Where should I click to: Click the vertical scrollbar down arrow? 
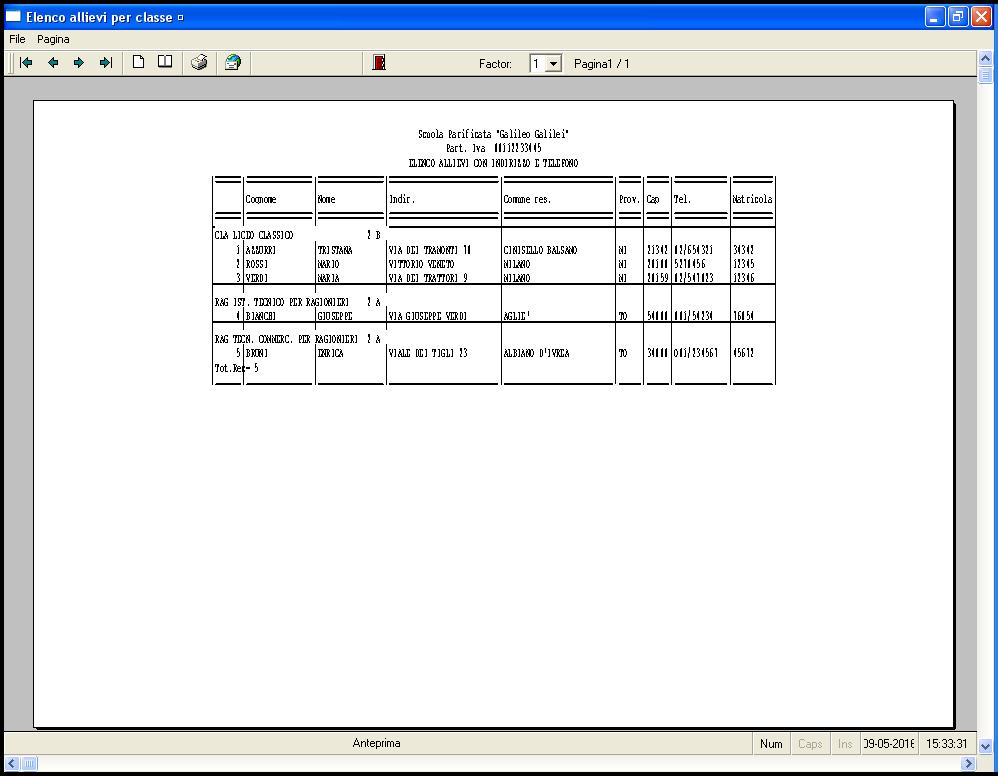(985, 745)
